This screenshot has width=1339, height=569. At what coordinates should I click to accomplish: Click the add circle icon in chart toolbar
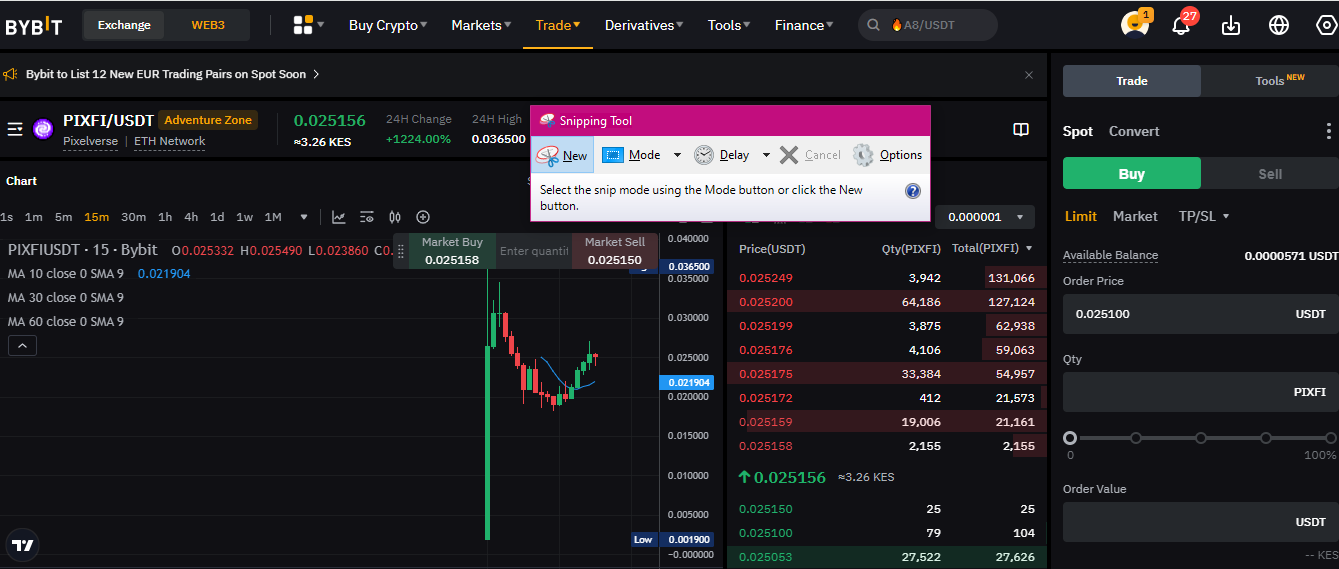[x=423, y=217]
